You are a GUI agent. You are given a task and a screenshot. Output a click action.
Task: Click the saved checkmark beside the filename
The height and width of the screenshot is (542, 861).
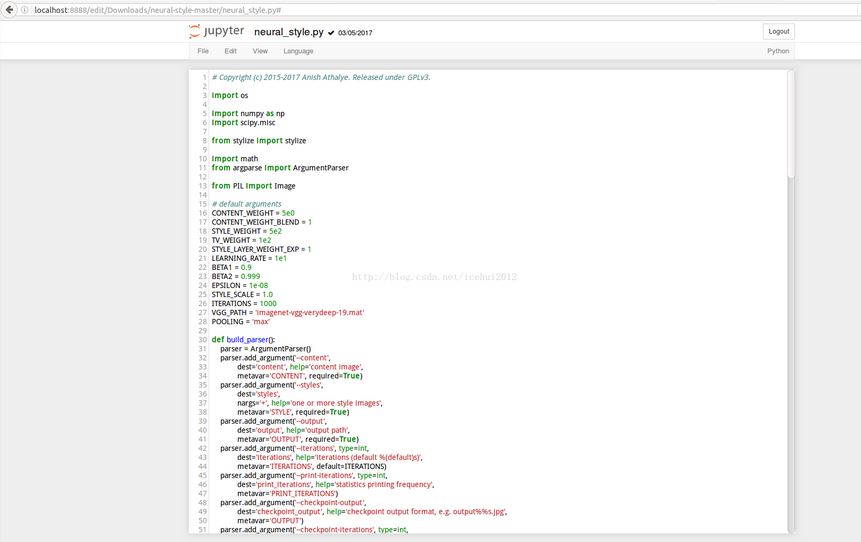tap(331, 33)
